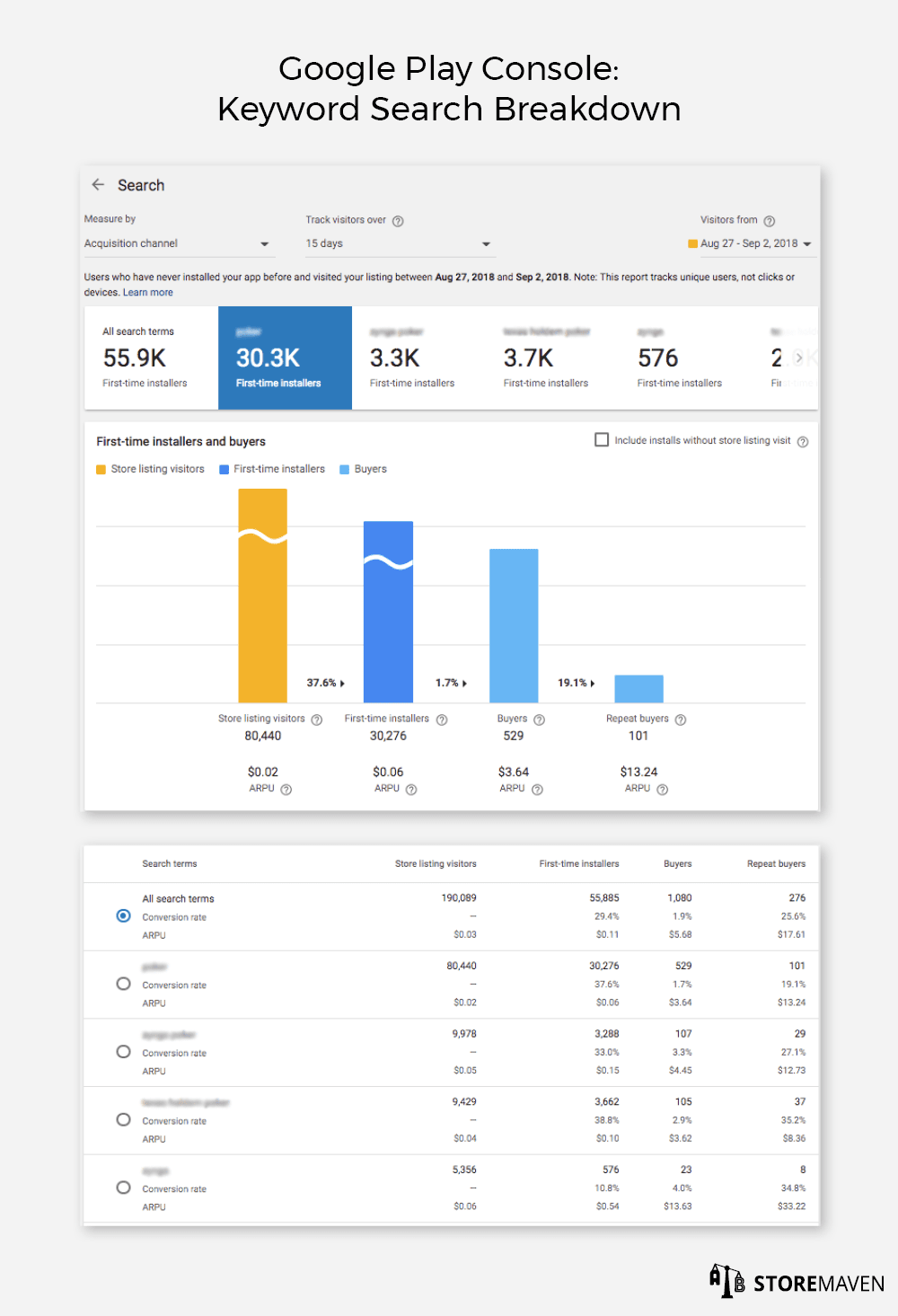Click the orange Store listing visitors bar

tap(262, 596)
